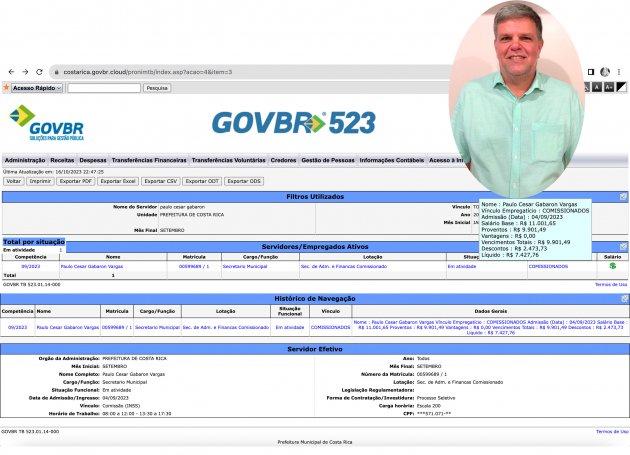Click 'Descontos : R$ 2.473,73' in tooltip

[x=514, y=249]
